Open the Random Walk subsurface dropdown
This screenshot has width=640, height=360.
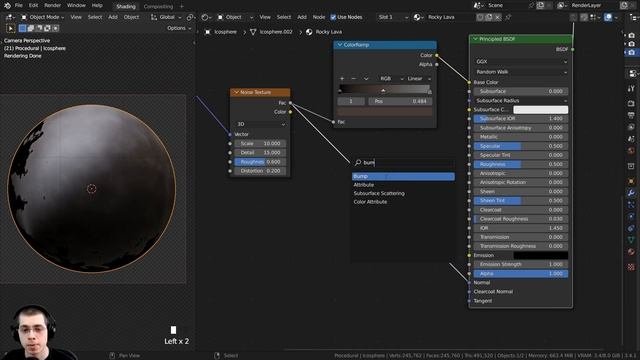tap(521, 72)
